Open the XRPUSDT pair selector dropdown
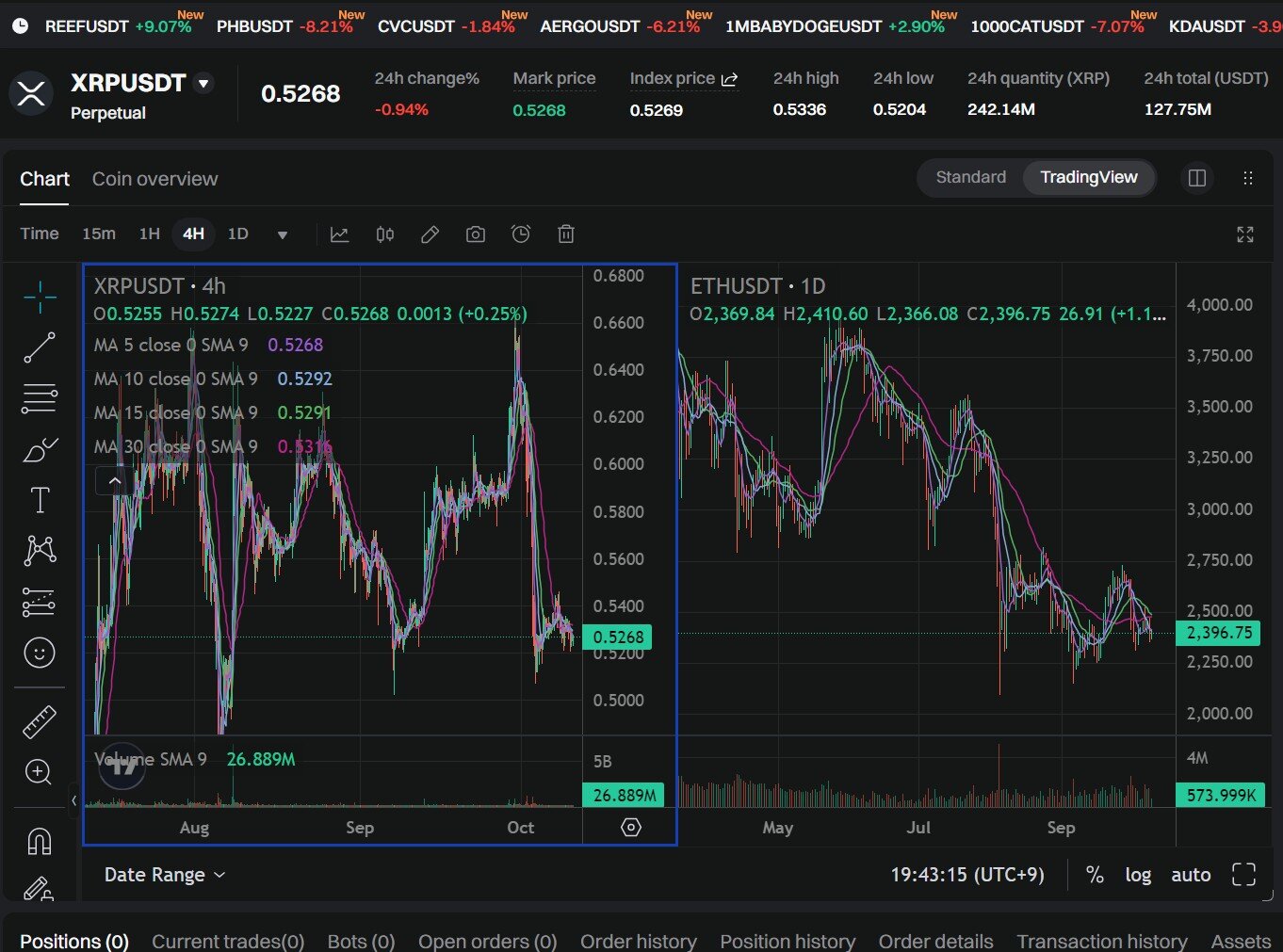The height and width of the screenshot is (952, 1283). pos(203,84)
